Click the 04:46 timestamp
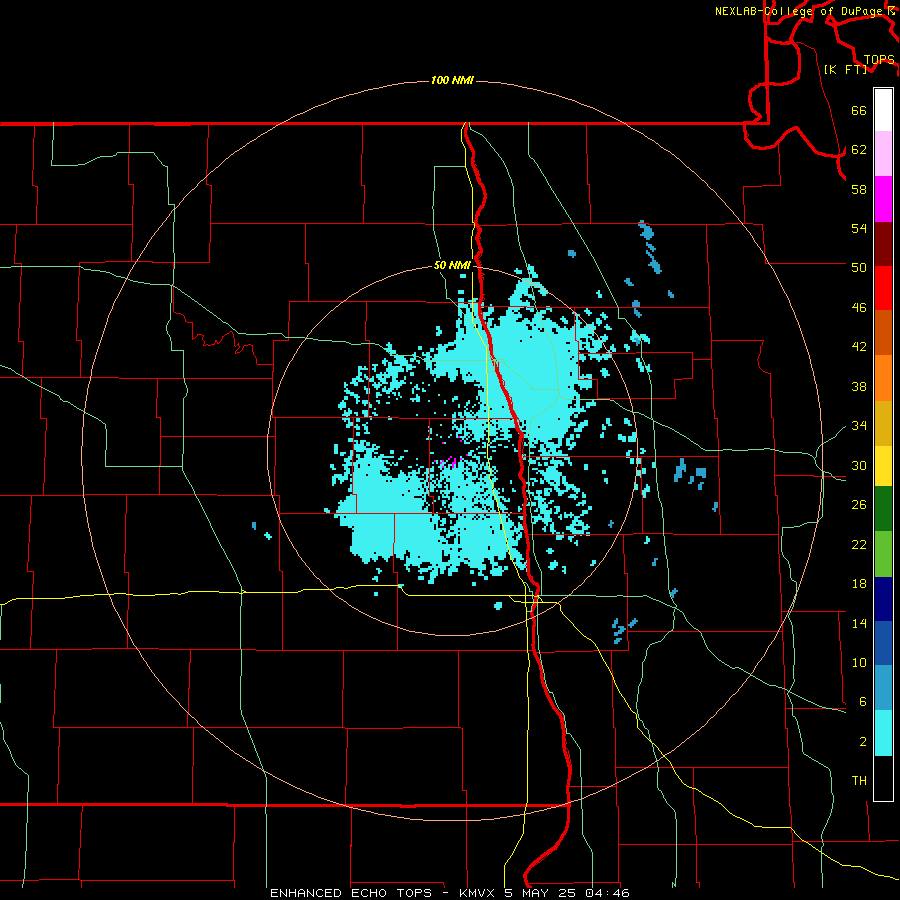 click(x=607, y=893)
